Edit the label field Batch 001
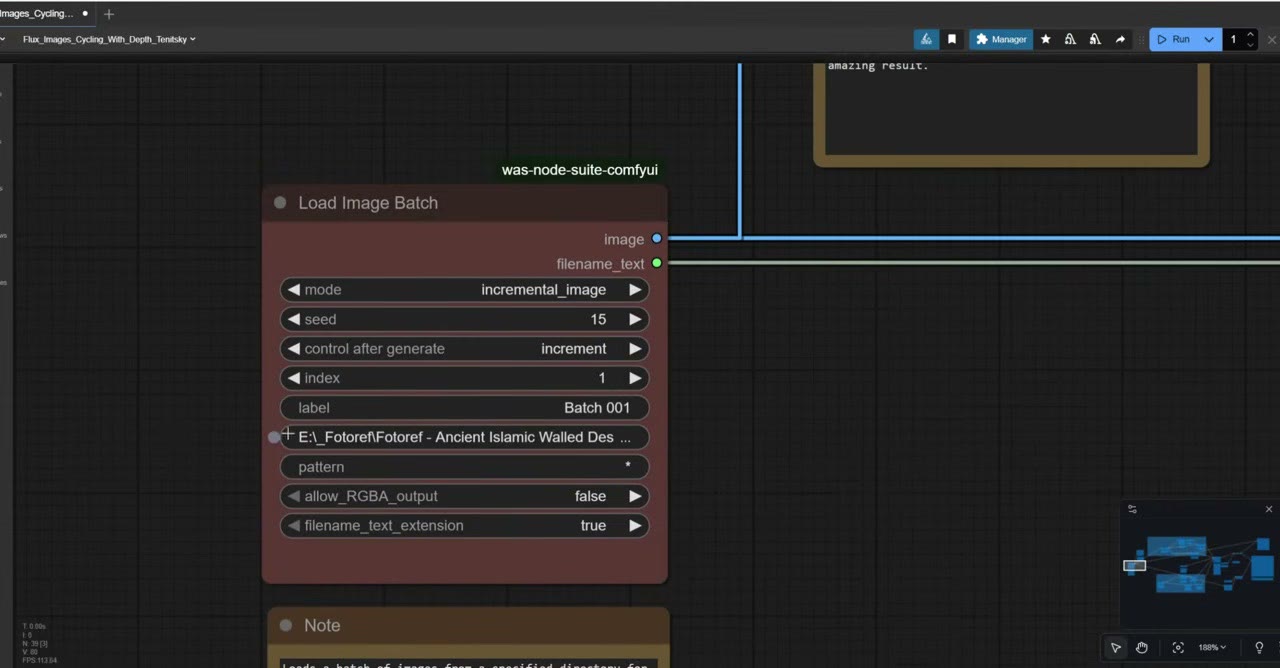The image size is (1280, 668). tap(464, 408)
